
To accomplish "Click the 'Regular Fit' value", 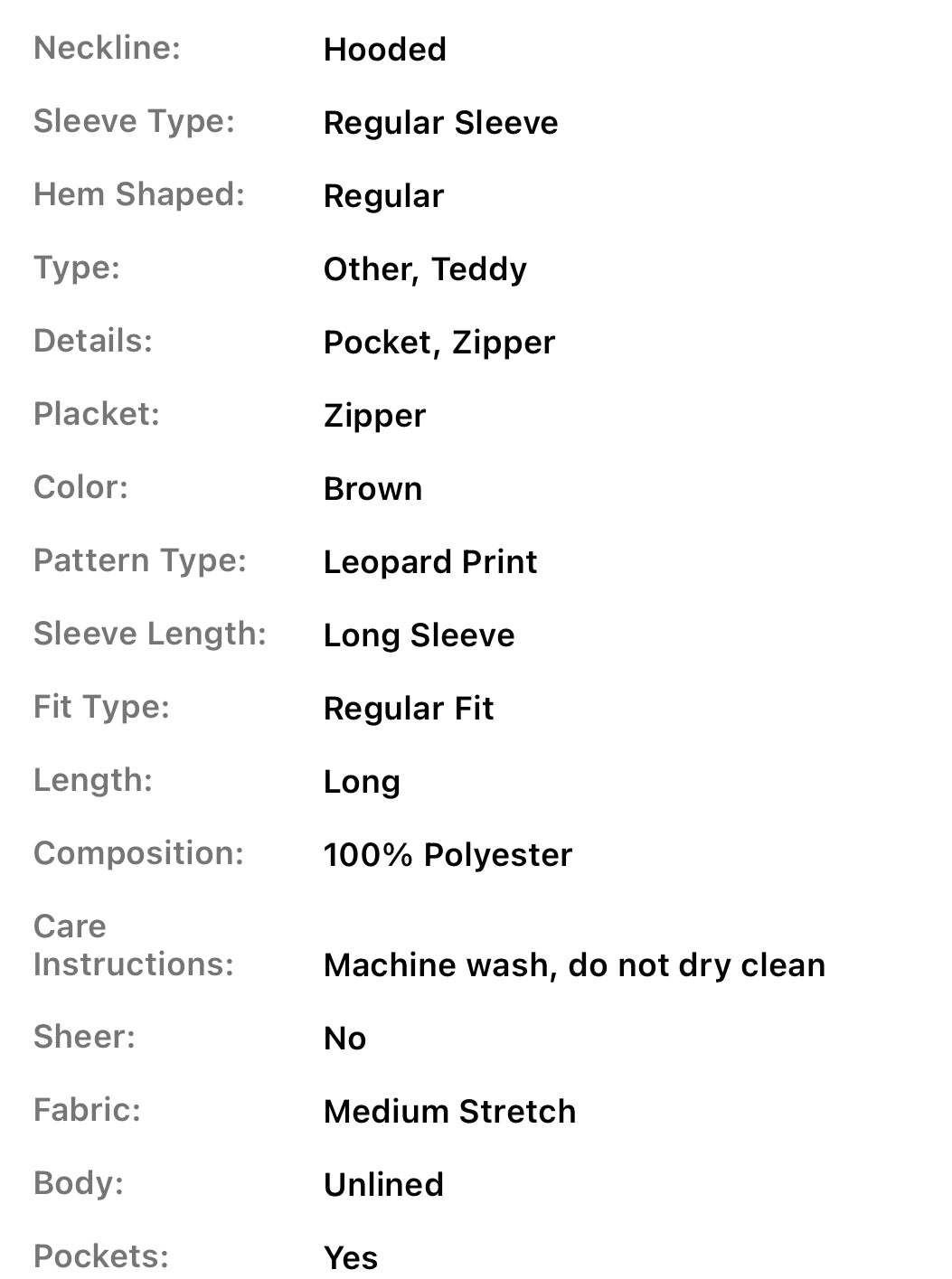I will (x=408, y=709).
